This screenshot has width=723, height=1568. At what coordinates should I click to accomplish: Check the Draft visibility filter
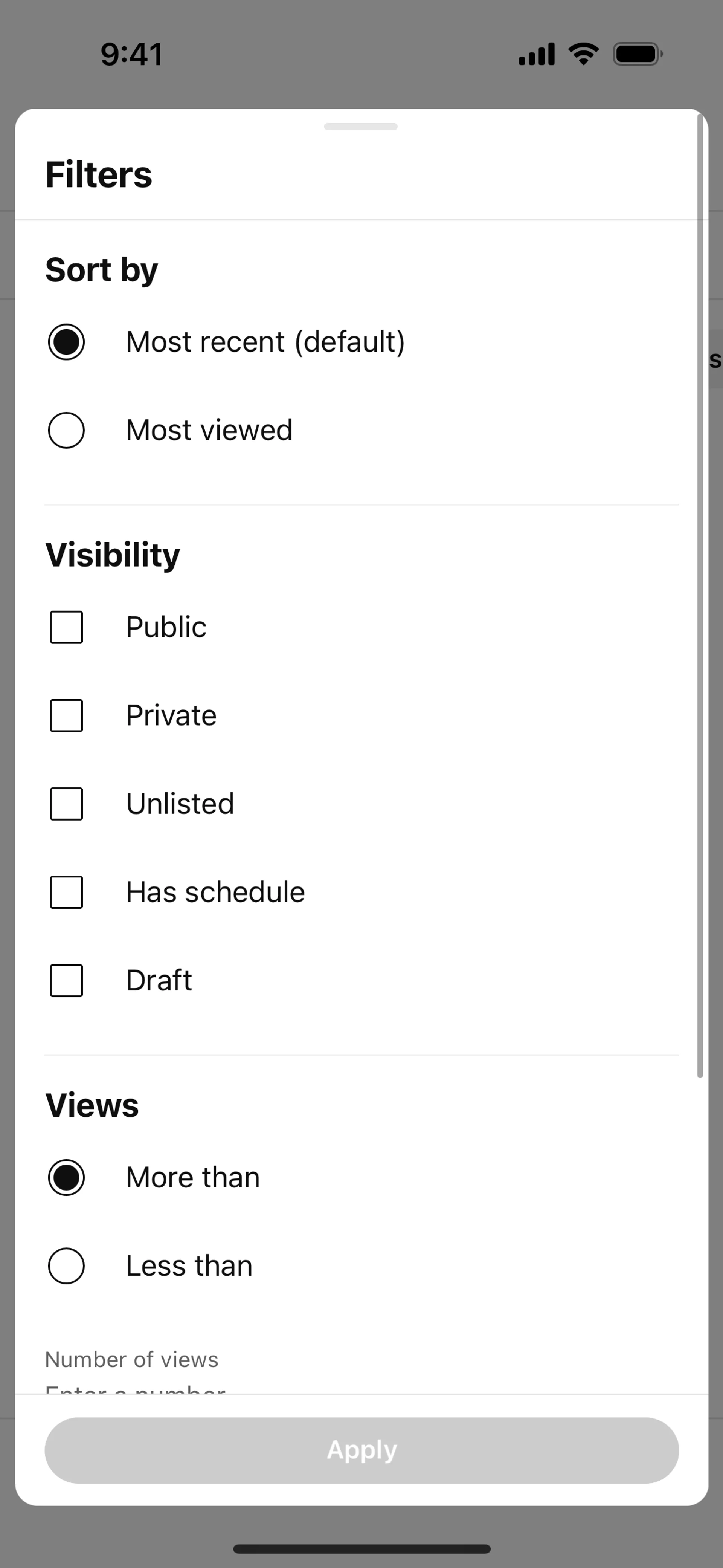pos(66,981)
